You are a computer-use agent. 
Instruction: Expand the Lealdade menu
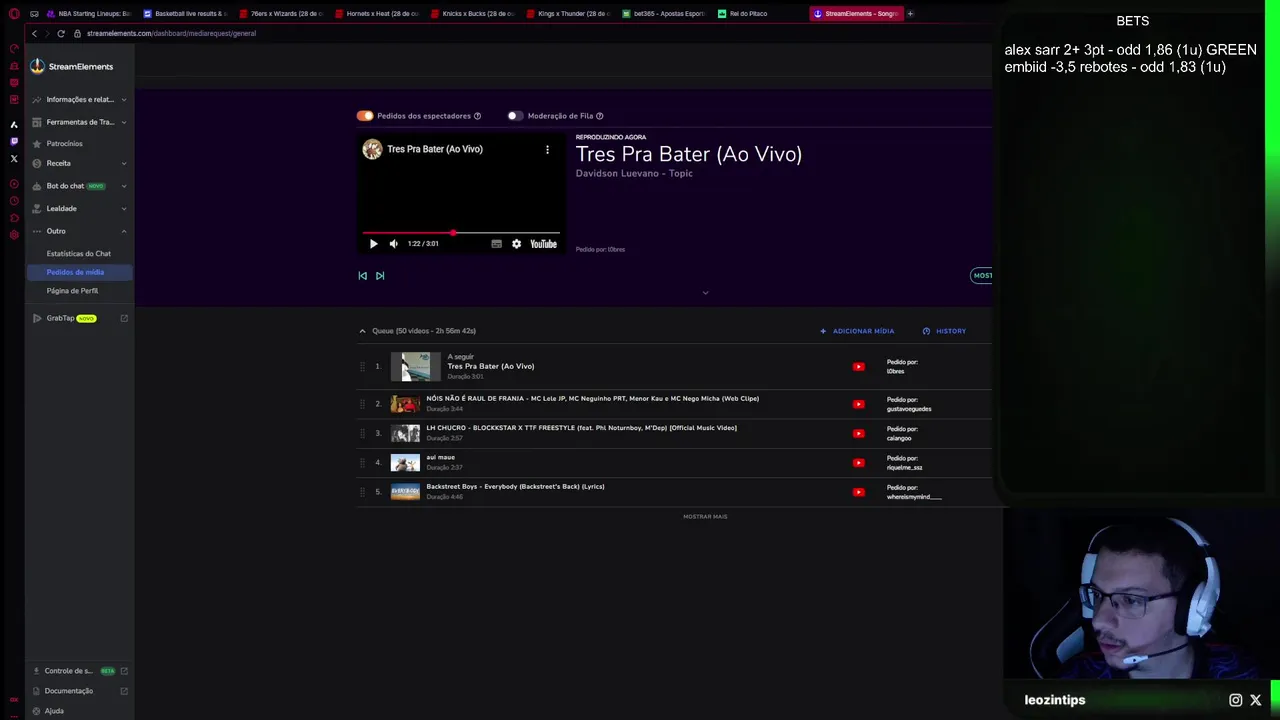pyautogui.click(x=80, y=209)
